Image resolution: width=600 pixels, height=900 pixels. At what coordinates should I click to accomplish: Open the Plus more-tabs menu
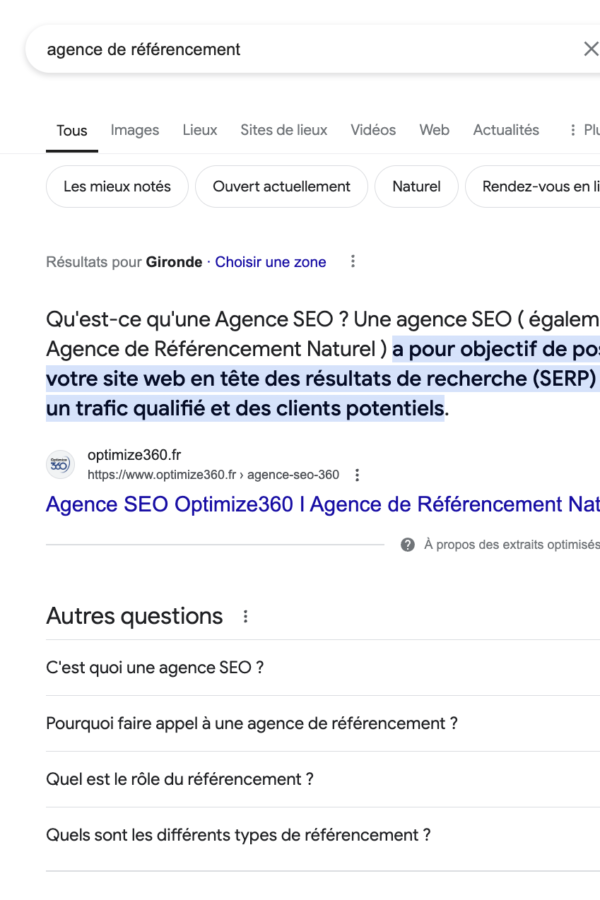[584, 130]
